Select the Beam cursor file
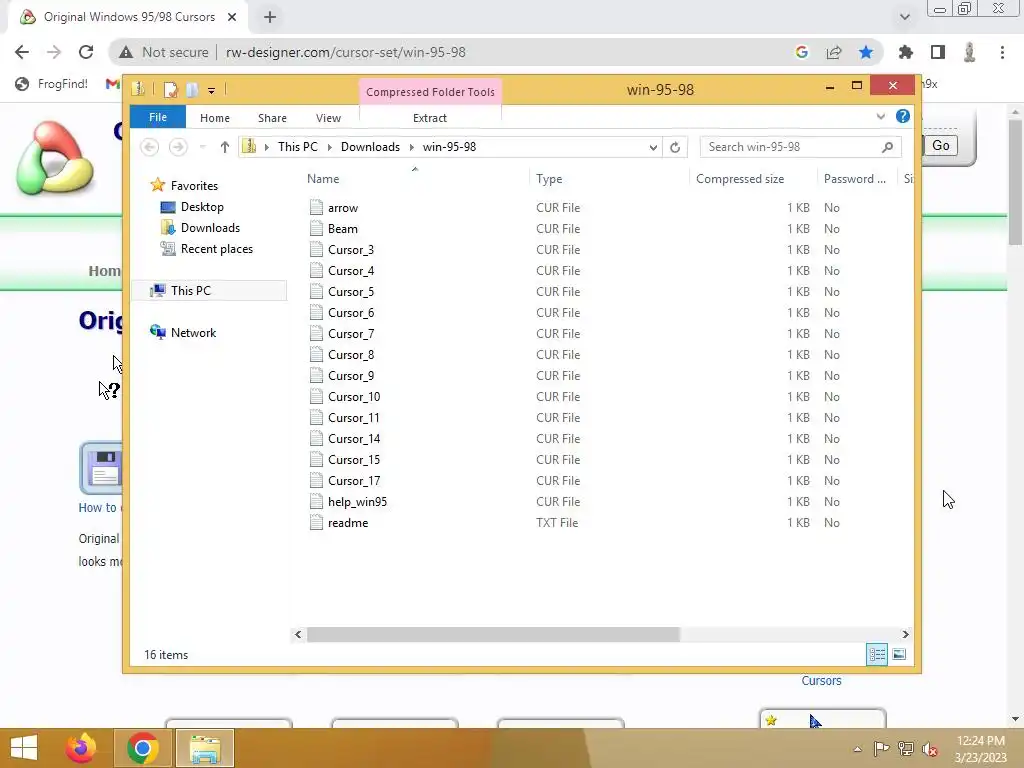This screenshot has height=768, width=1024. click(343, 229)
